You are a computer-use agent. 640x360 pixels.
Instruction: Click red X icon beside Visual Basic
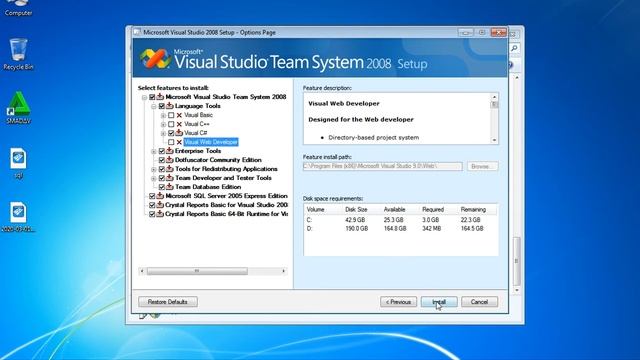tap(179, 115)
